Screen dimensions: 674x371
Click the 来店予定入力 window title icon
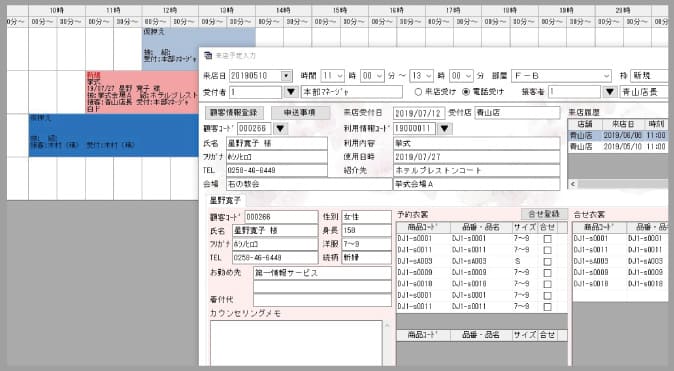pos(208,55)
